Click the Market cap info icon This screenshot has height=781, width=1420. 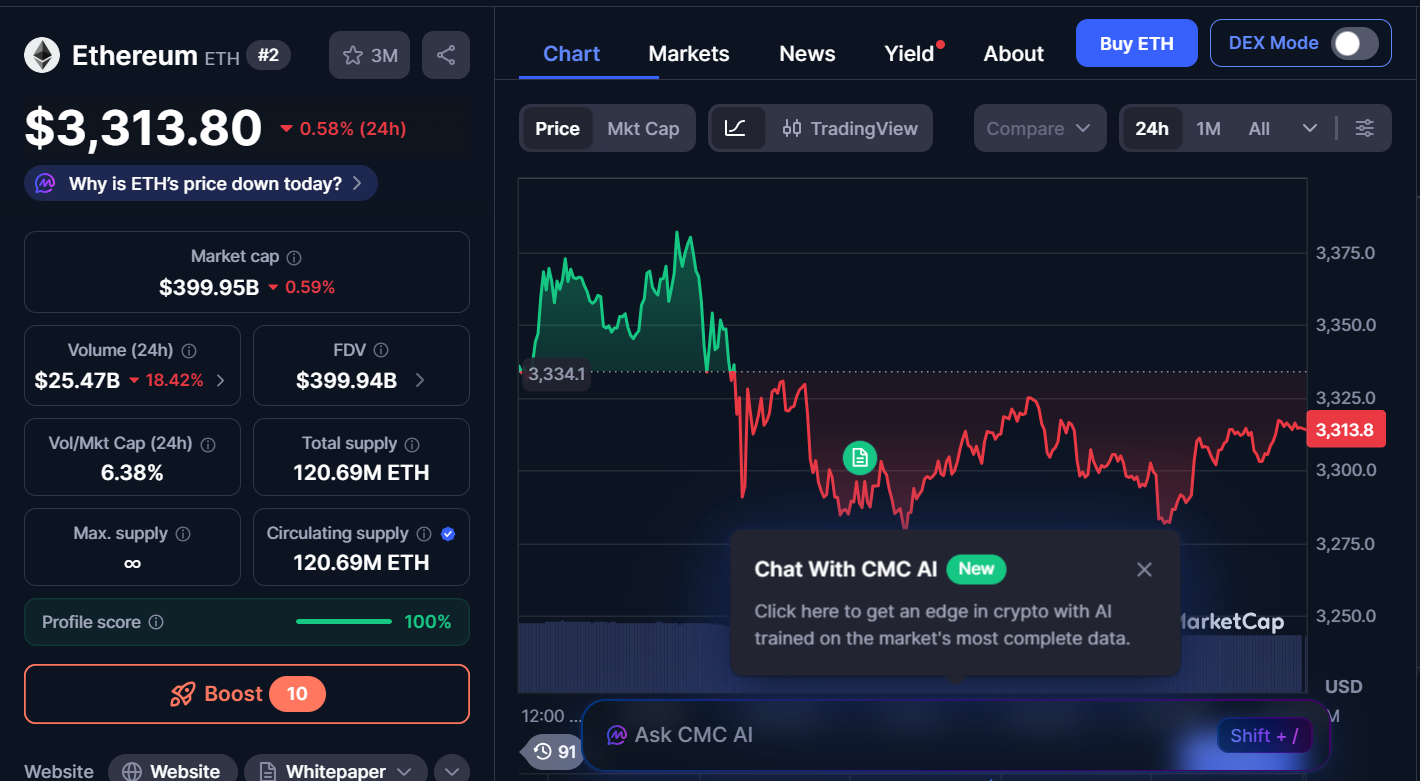294,257
